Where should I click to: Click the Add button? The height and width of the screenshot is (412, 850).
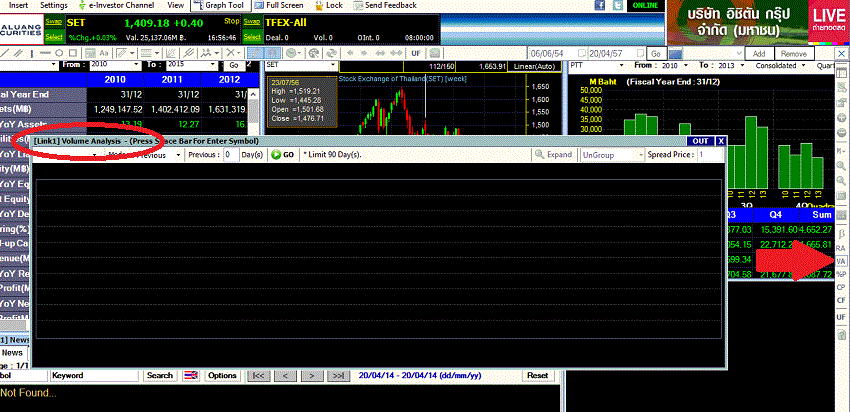coord(759,54)
